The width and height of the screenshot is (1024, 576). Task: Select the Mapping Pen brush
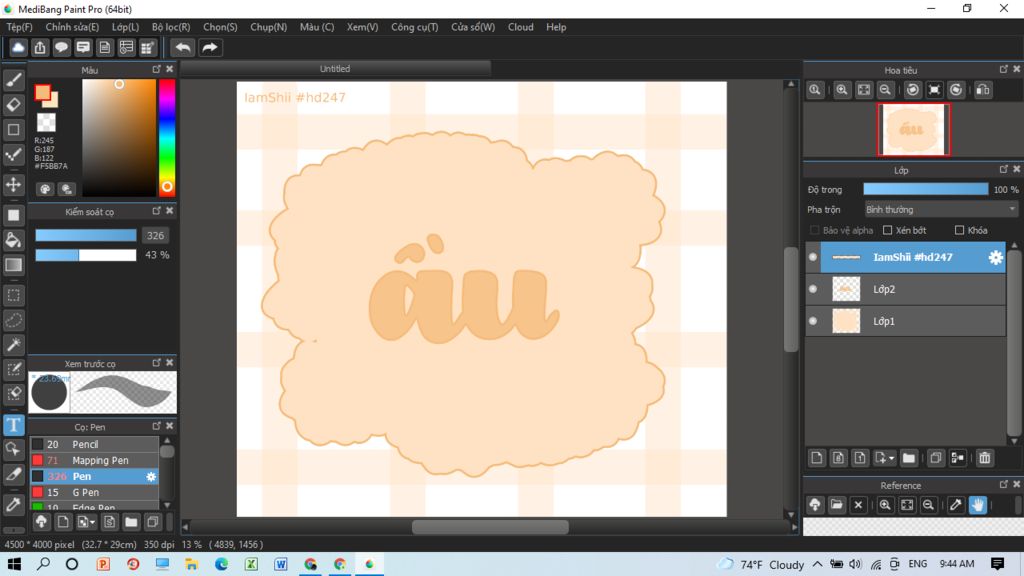94,460
